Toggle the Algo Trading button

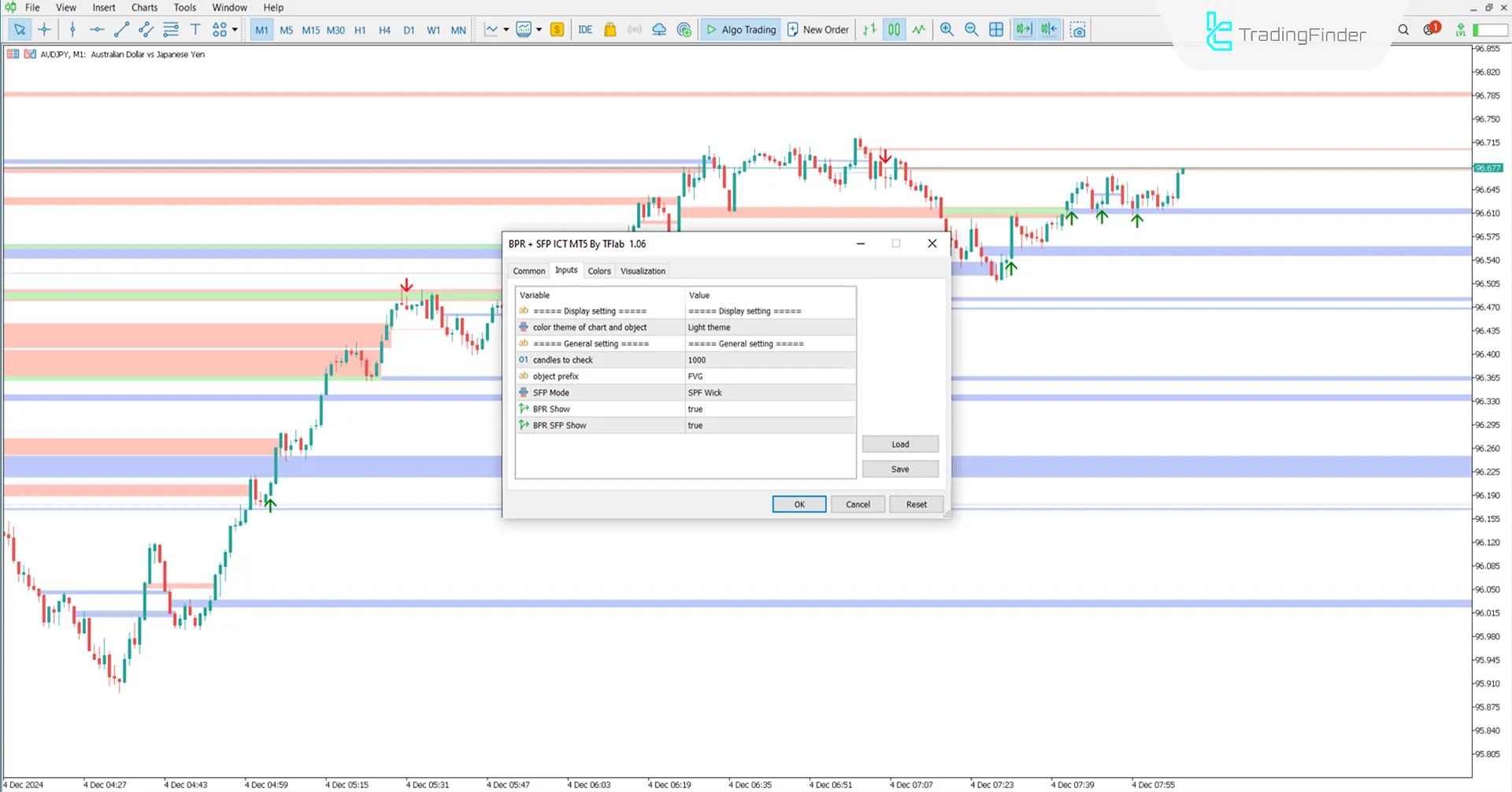(741, 30)
